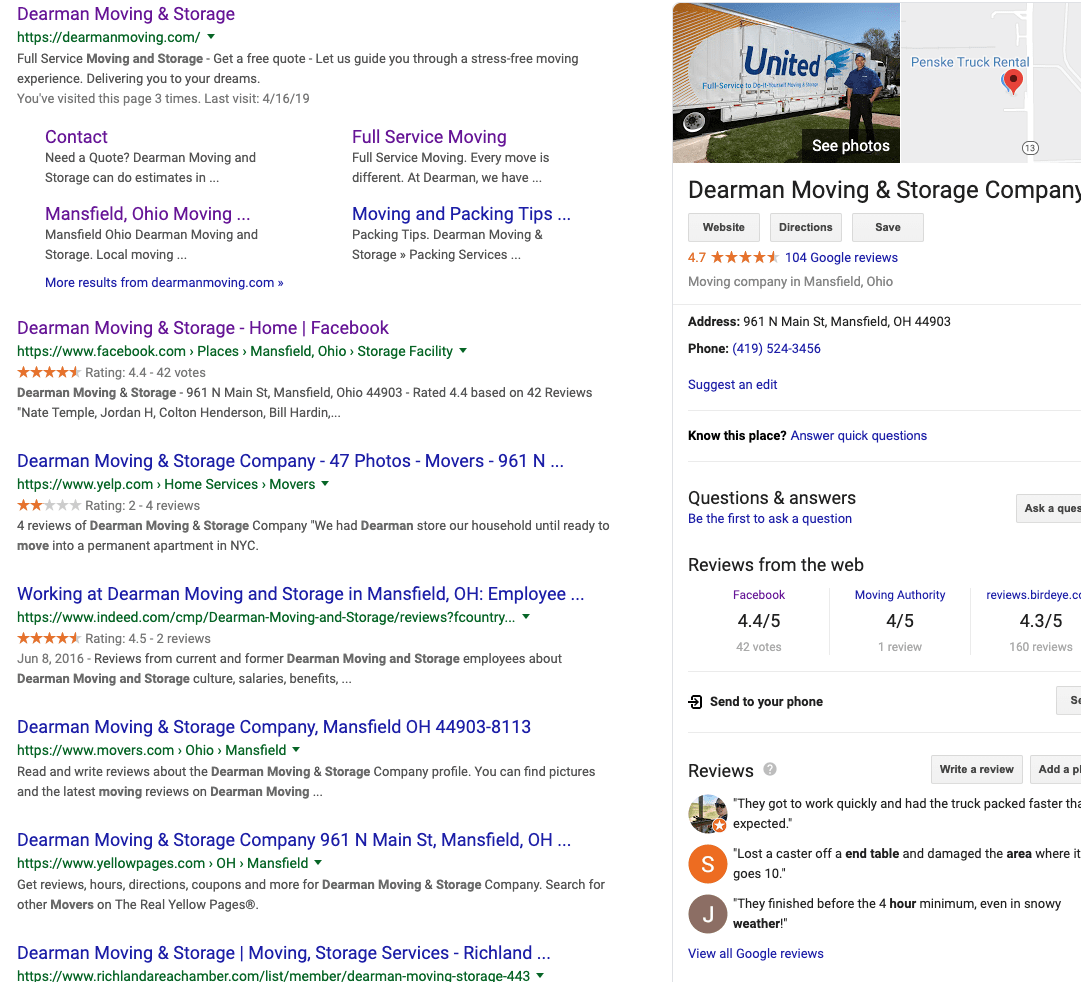Screen dimensions: 1081x982
Task: Expand dropdown arrow beside yellowpages.com URL
Action: tap(318, 862)
